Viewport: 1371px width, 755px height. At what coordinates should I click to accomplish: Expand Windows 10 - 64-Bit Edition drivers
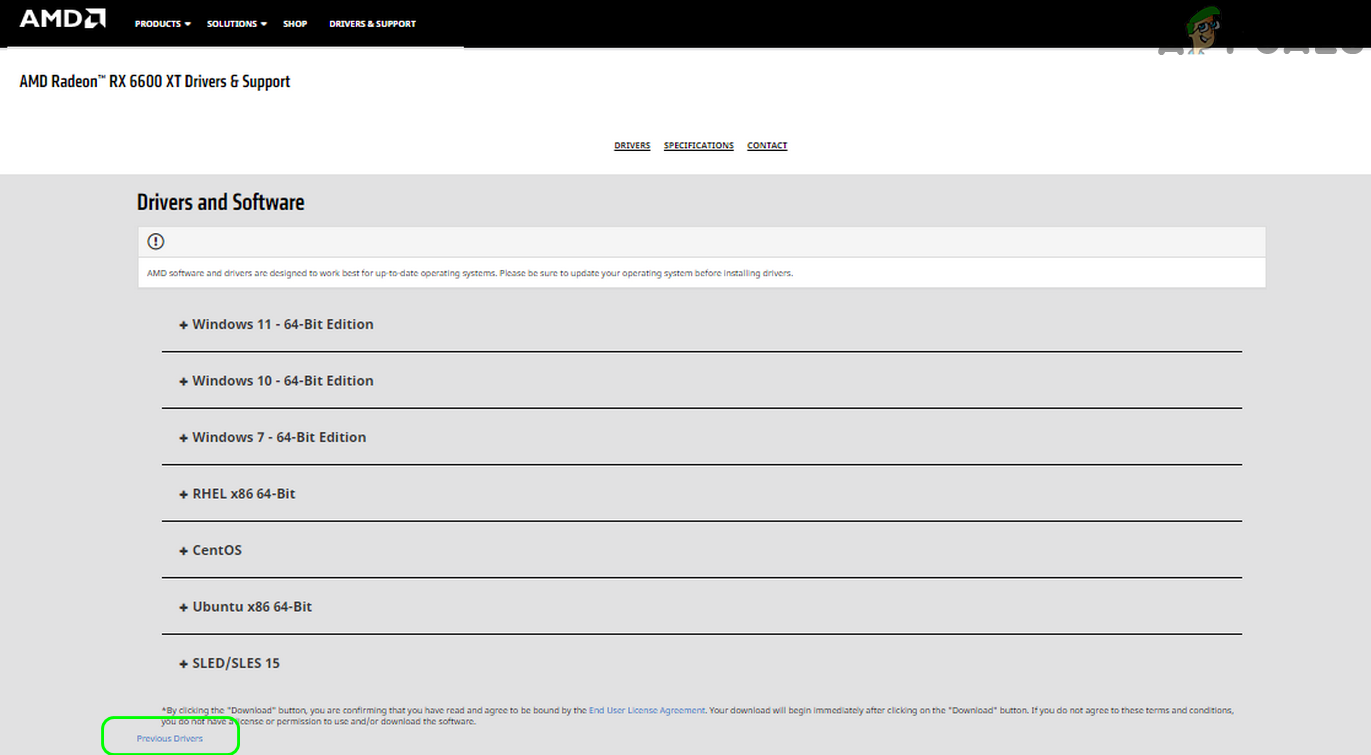coord(701,381)
